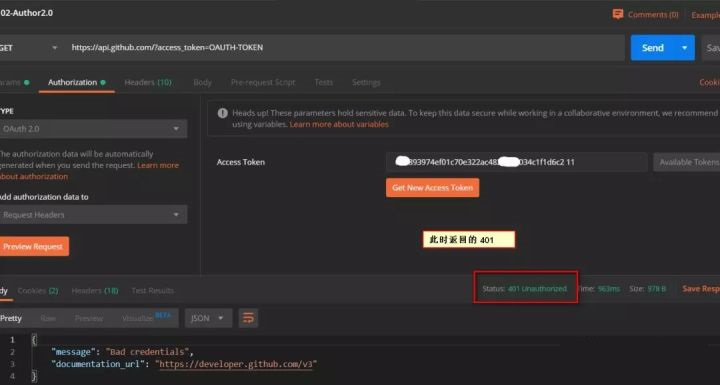This screenshot has height=385, width=720.
Task: Click the blue Send button
Action: [653, 48]
